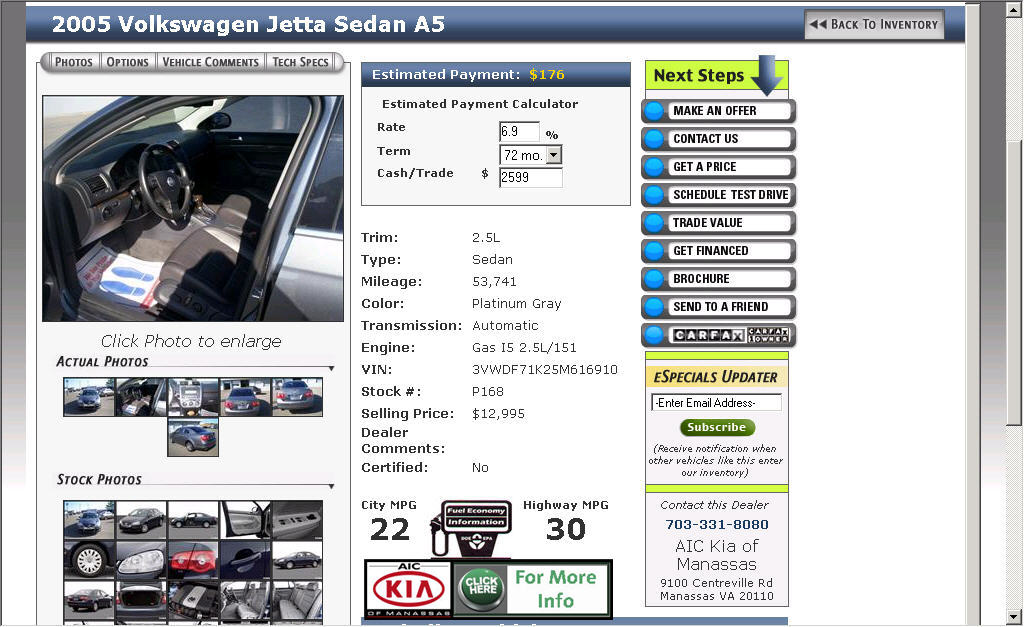
Task: Select stock photo of the engine bay
Action: click(193, 600)
